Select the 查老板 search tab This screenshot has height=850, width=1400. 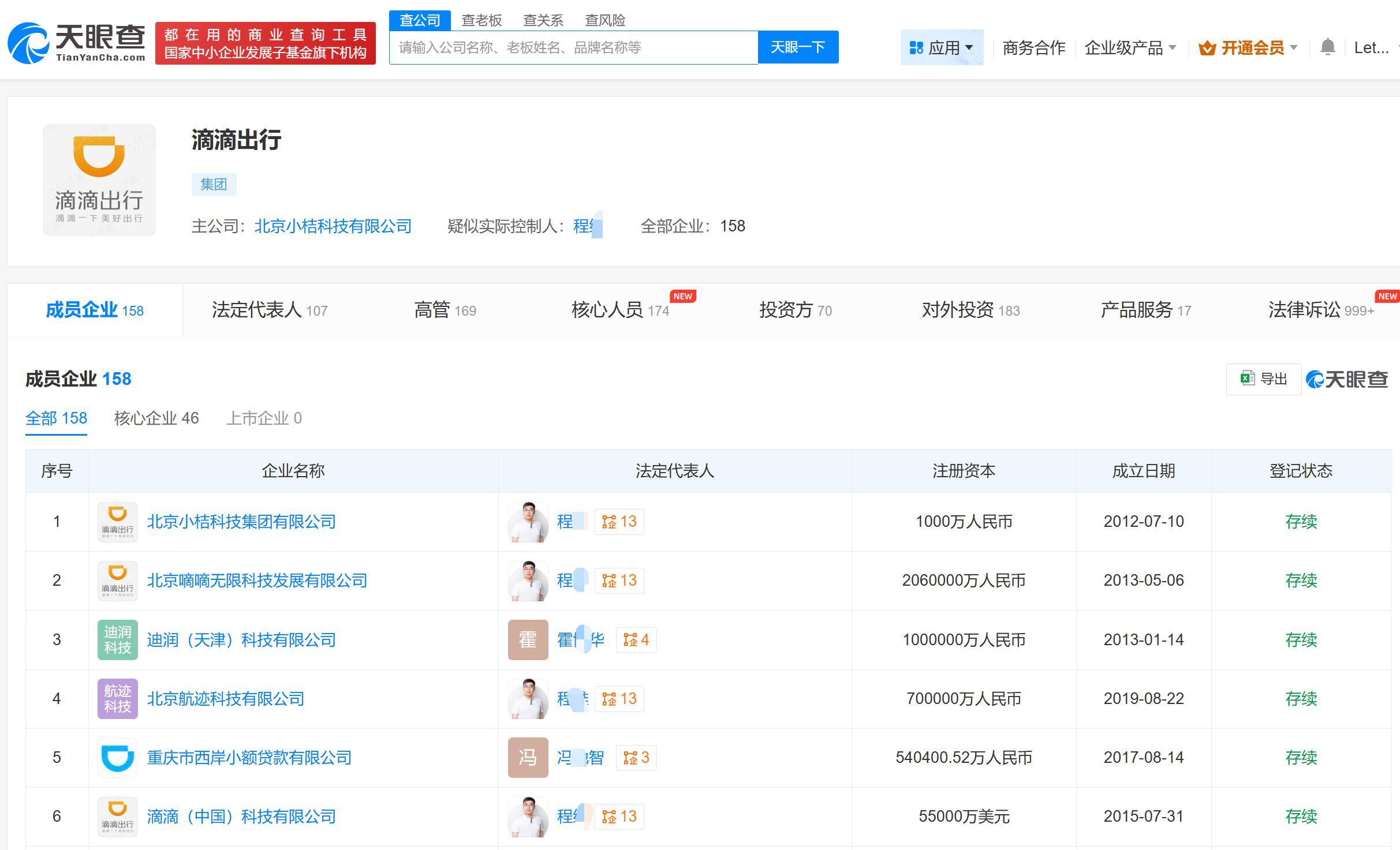coord(481,20)
